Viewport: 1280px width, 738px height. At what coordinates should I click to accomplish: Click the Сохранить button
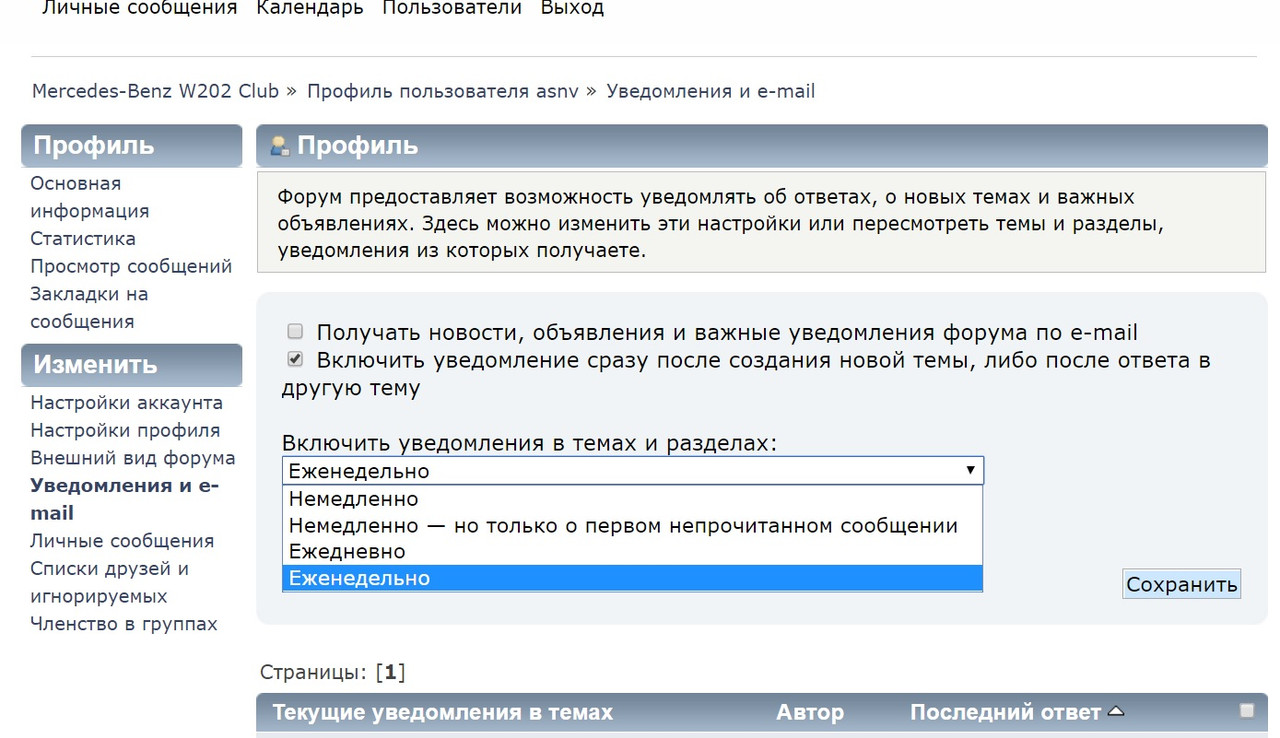click(1182, 584)
